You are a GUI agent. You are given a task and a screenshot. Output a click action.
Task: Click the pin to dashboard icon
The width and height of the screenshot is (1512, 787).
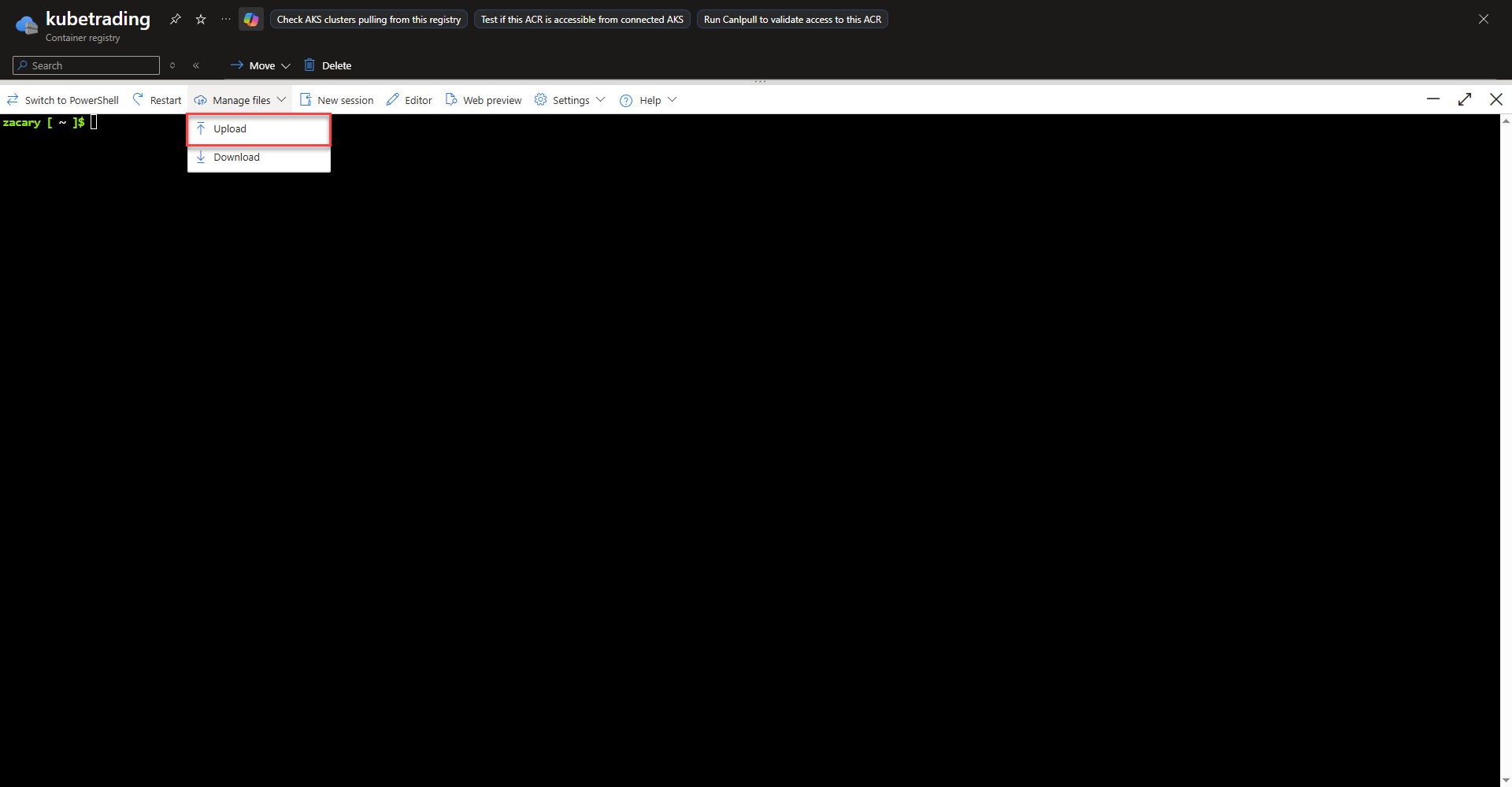coord(176,20)
